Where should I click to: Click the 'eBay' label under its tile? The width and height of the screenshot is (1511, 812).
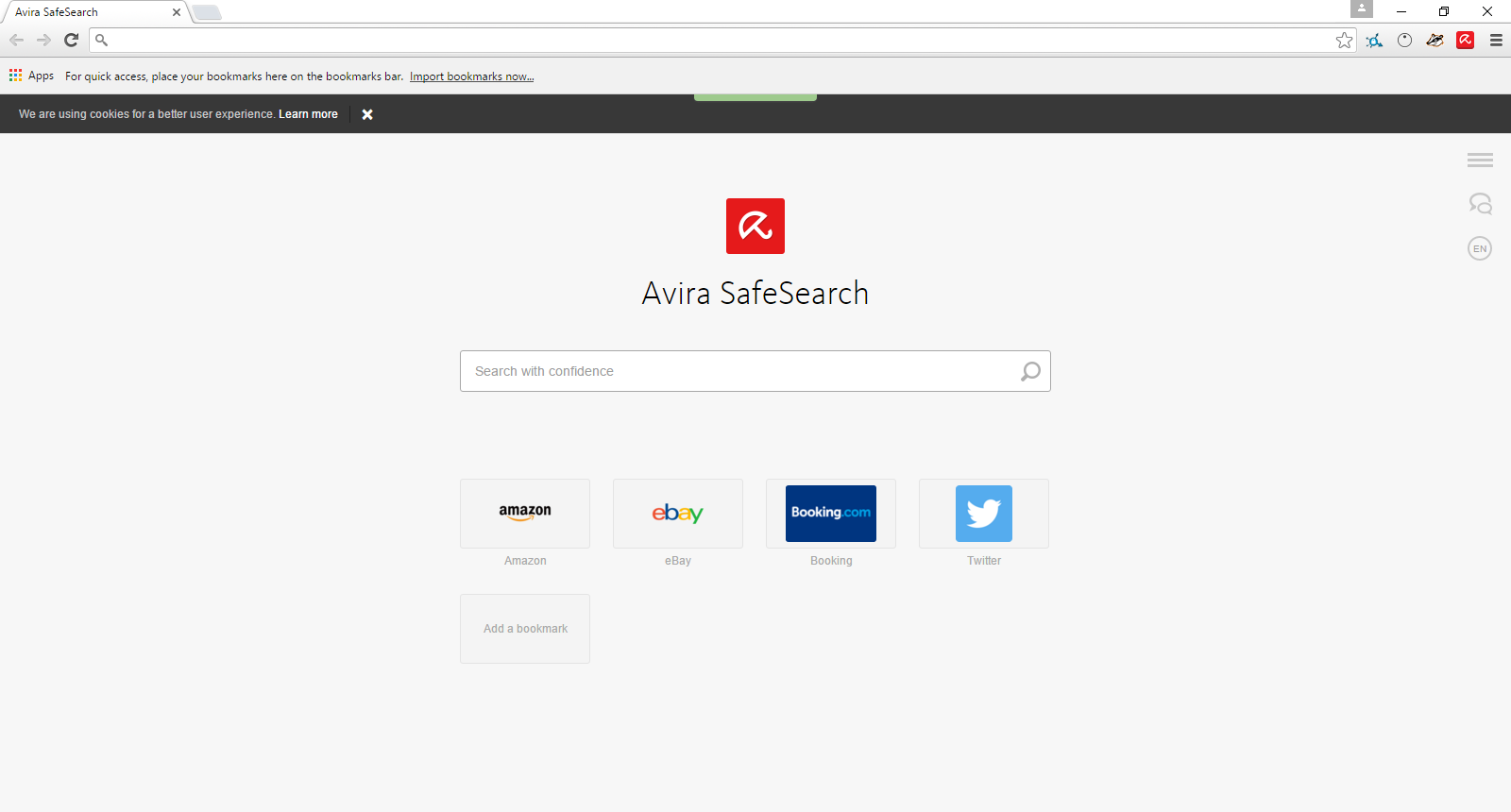point(678,561)
